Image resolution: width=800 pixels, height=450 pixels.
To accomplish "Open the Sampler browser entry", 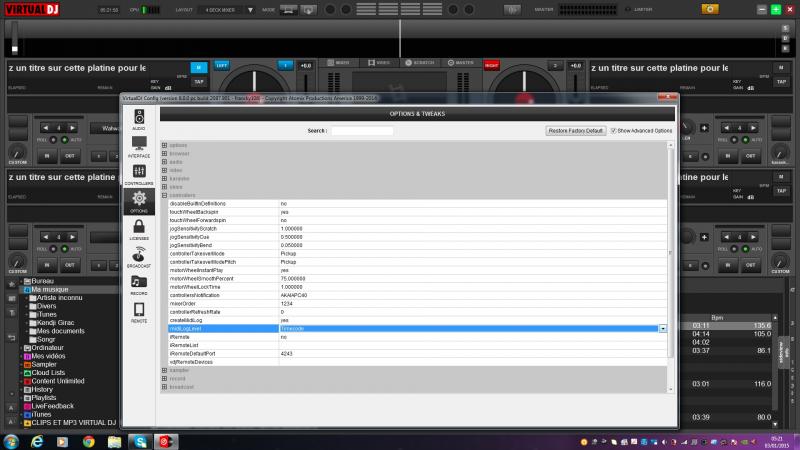I will point(44,364).
